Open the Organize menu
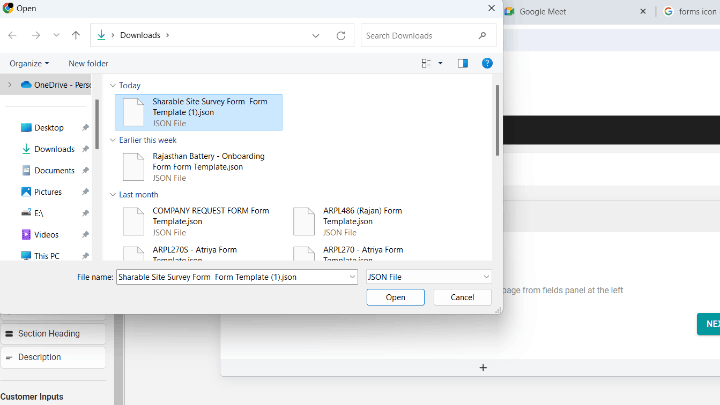 (29, 63)
